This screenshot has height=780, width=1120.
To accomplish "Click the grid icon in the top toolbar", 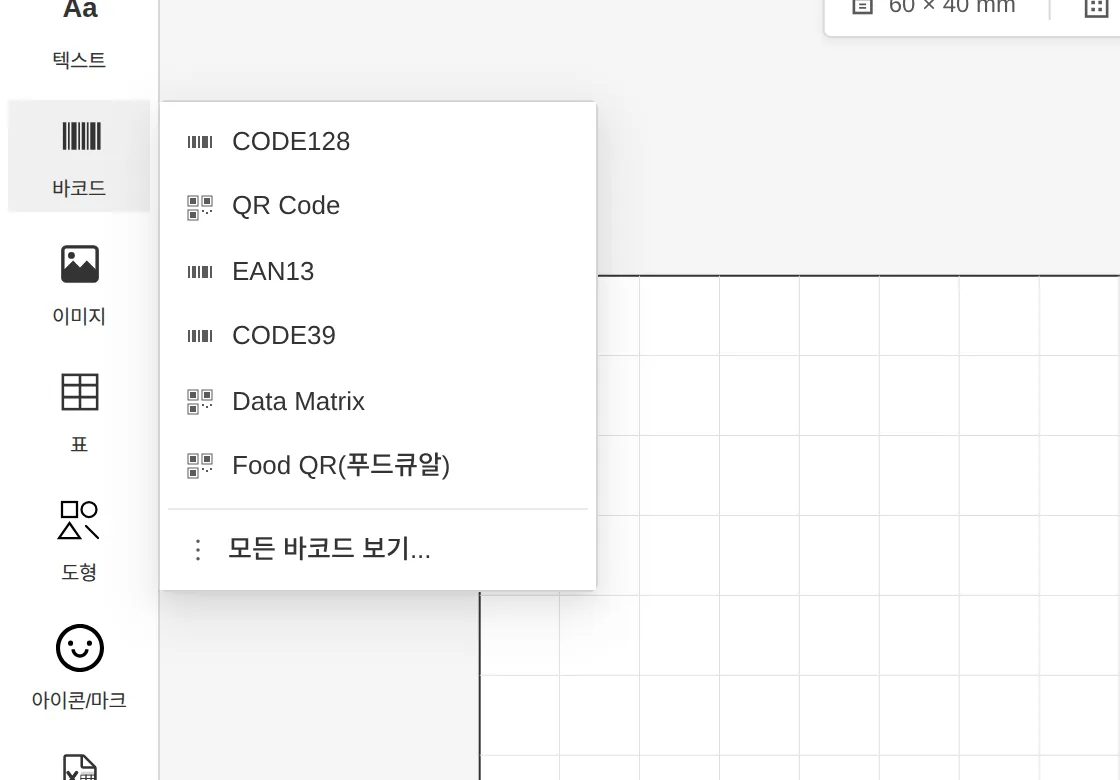I will click(x=1096, y=7).
